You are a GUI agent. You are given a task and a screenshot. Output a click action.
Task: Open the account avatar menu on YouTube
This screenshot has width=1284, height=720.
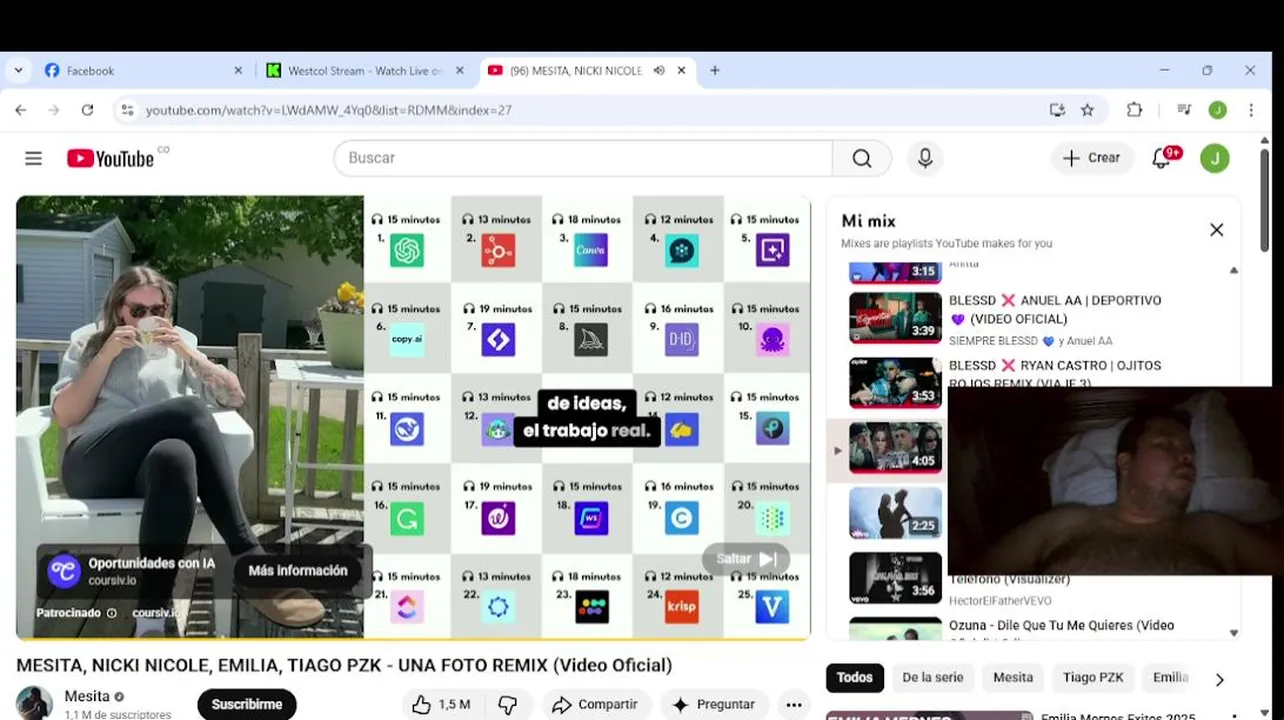[x=1215, y=158]
